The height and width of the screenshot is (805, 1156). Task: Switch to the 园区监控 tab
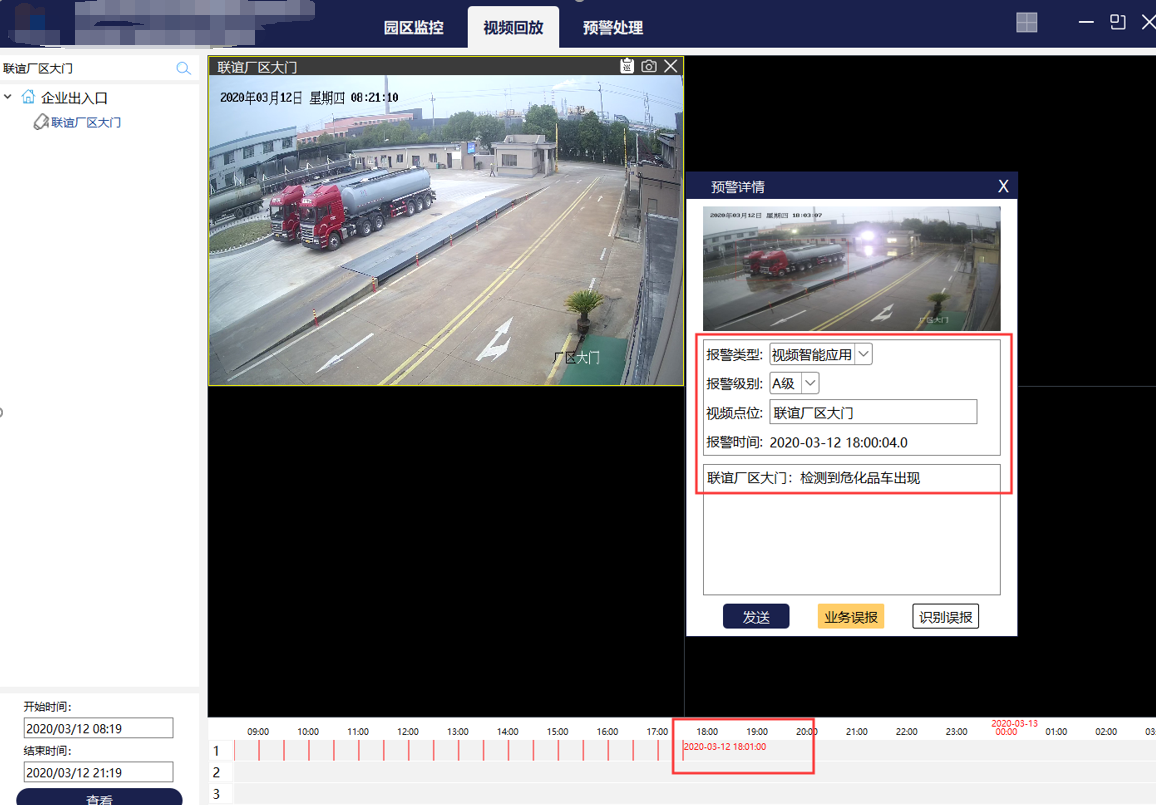coord(413,27)
